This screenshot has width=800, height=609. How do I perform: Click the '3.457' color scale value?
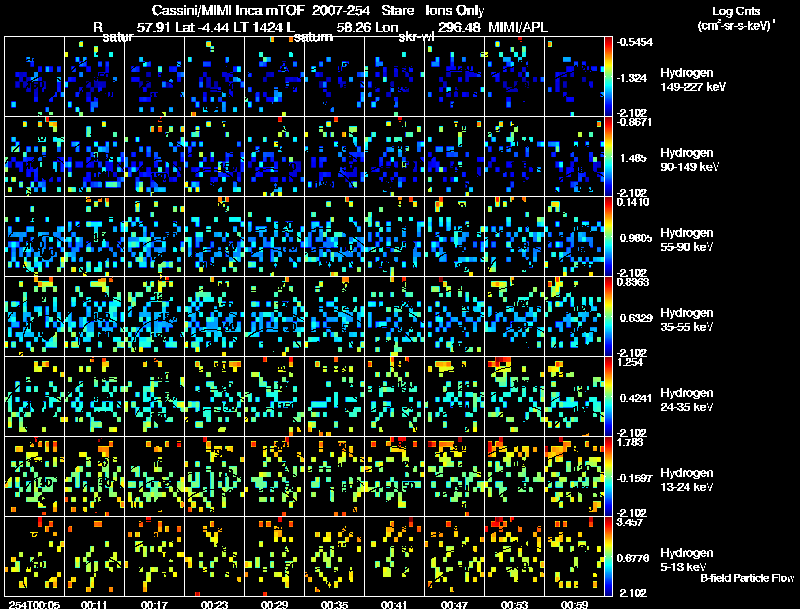pyautogui.click(x=630, y=522)
